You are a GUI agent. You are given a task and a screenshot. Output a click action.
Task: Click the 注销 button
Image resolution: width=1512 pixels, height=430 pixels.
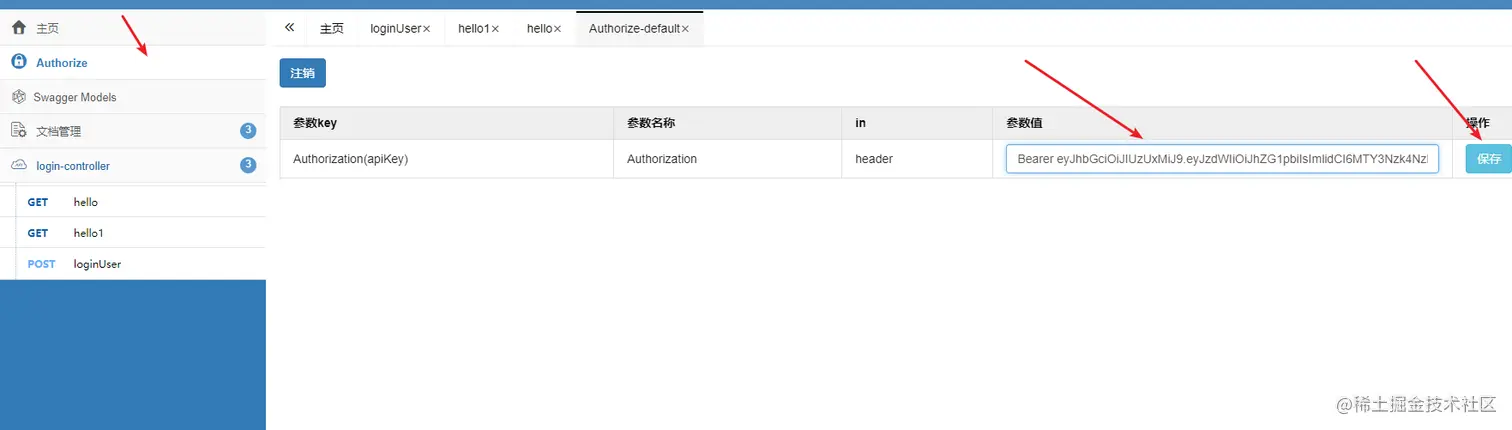(x=302, y=73)
